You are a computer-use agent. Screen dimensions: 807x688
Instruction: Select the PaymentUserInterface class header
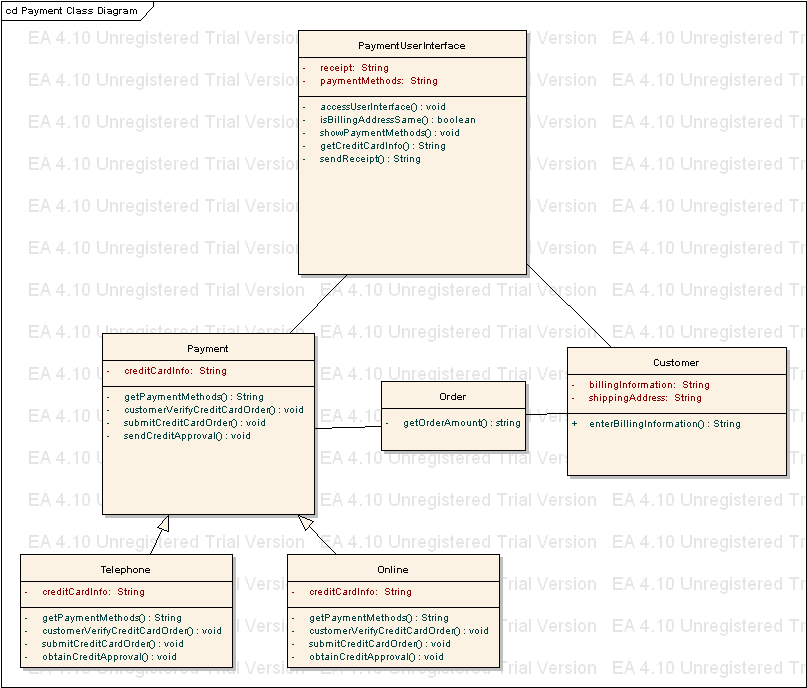pos(412,45)
